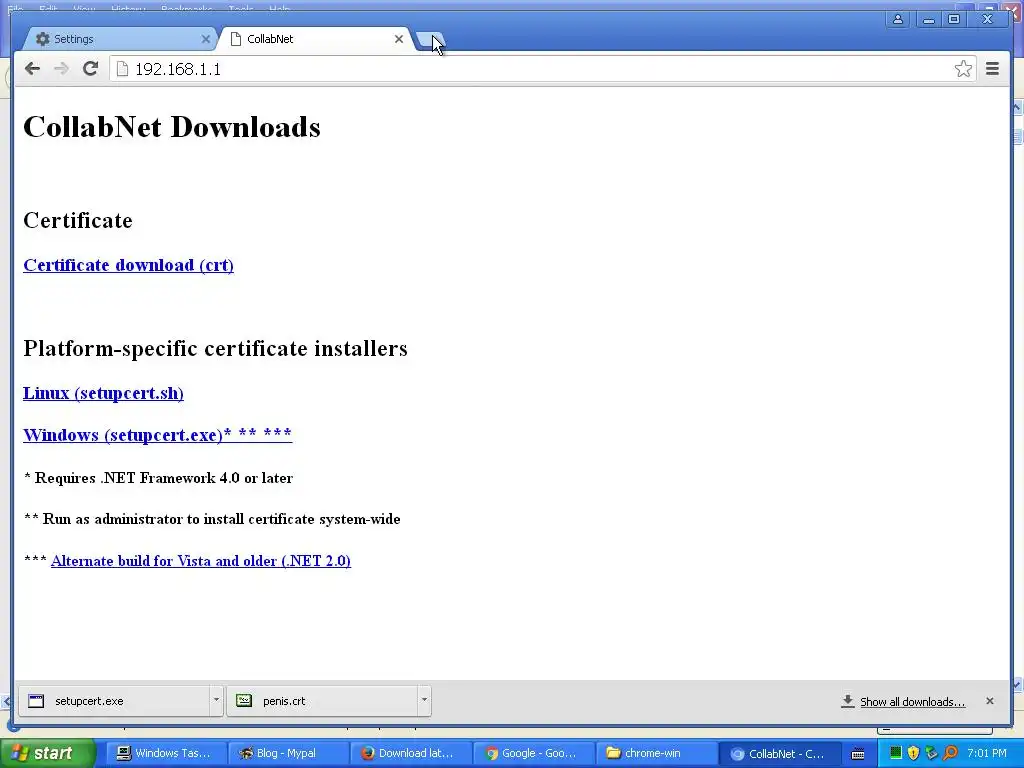
Task: Click the orange magnifier tray icon
Action: pyautogui.click(x=950, y=753)
